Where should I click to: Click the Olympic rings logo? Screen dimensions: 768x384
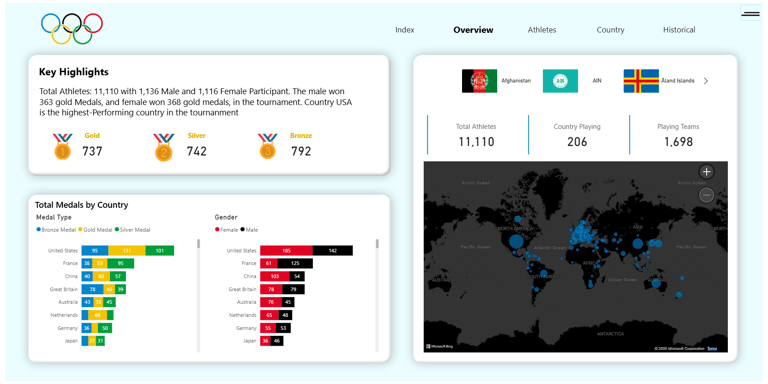[72, 28]
